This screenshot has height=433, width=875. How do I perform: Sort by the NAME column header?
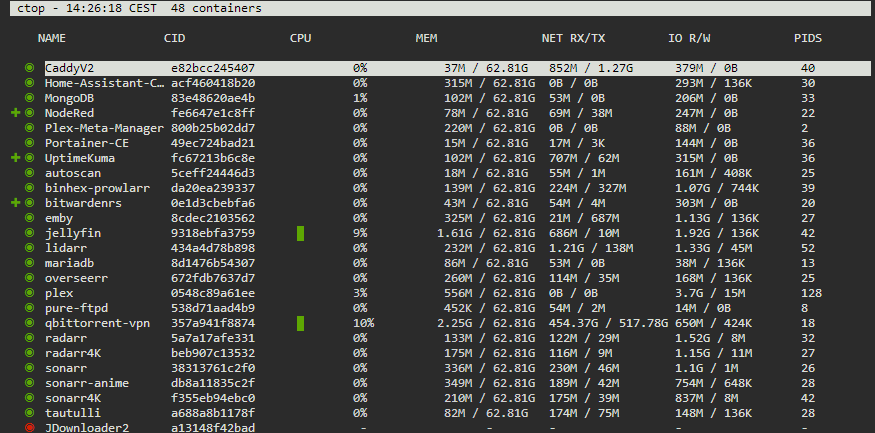pyautogui.click(x=52, y=39)
